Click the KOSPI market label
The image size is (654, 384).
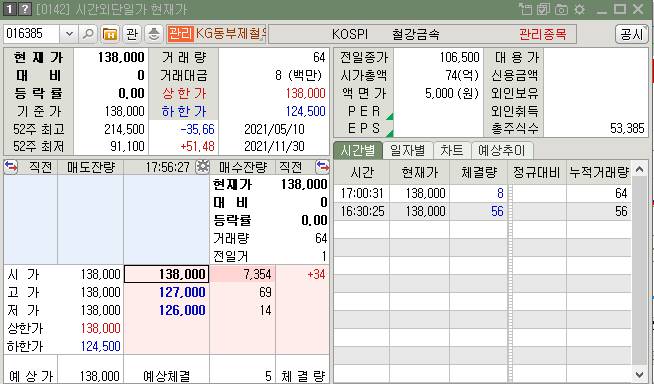coord(350,34)
